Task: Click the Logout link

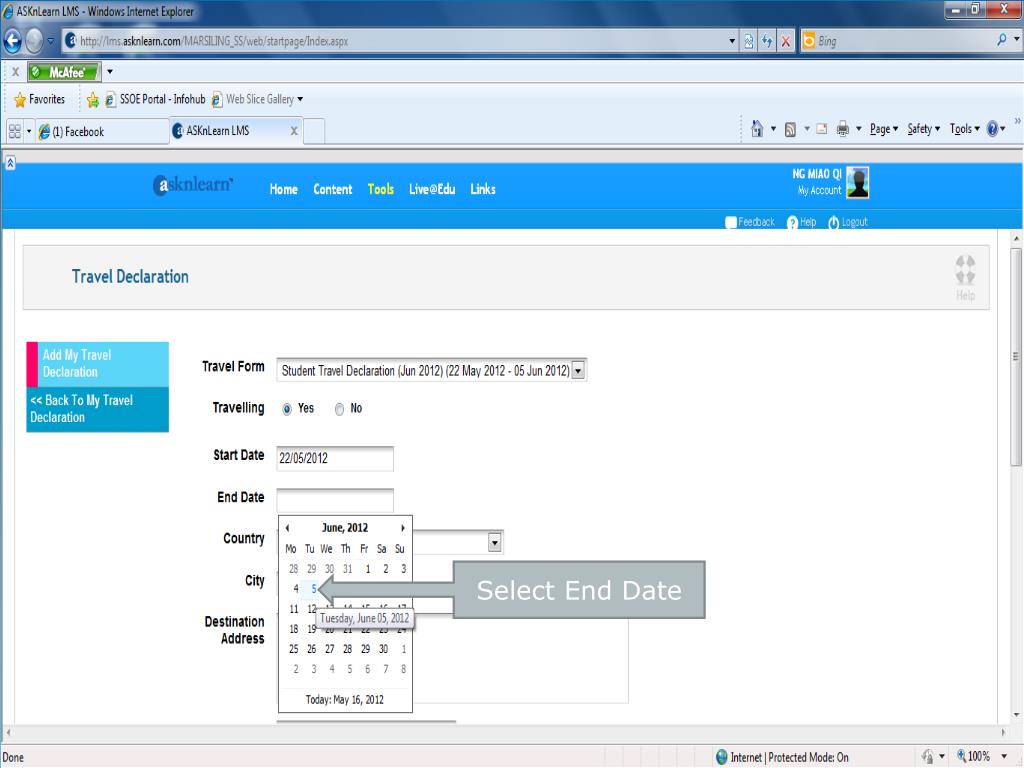Action: click(x=848, y=222)
